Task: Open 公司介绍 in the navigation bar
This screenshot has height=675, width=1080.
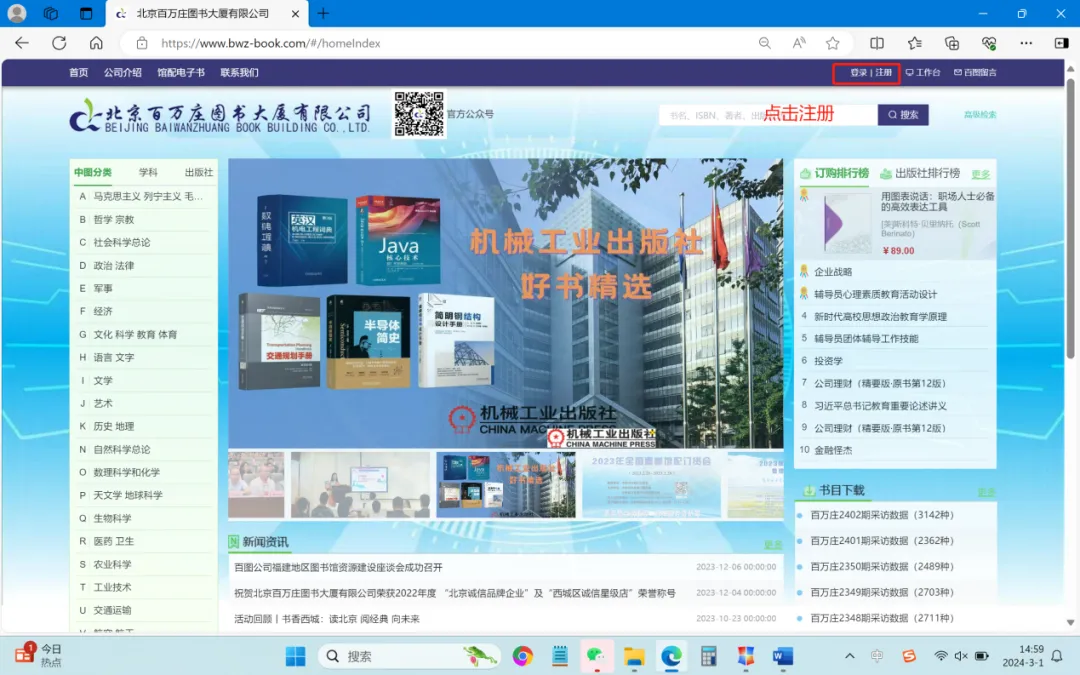Action: click(123, 72)
